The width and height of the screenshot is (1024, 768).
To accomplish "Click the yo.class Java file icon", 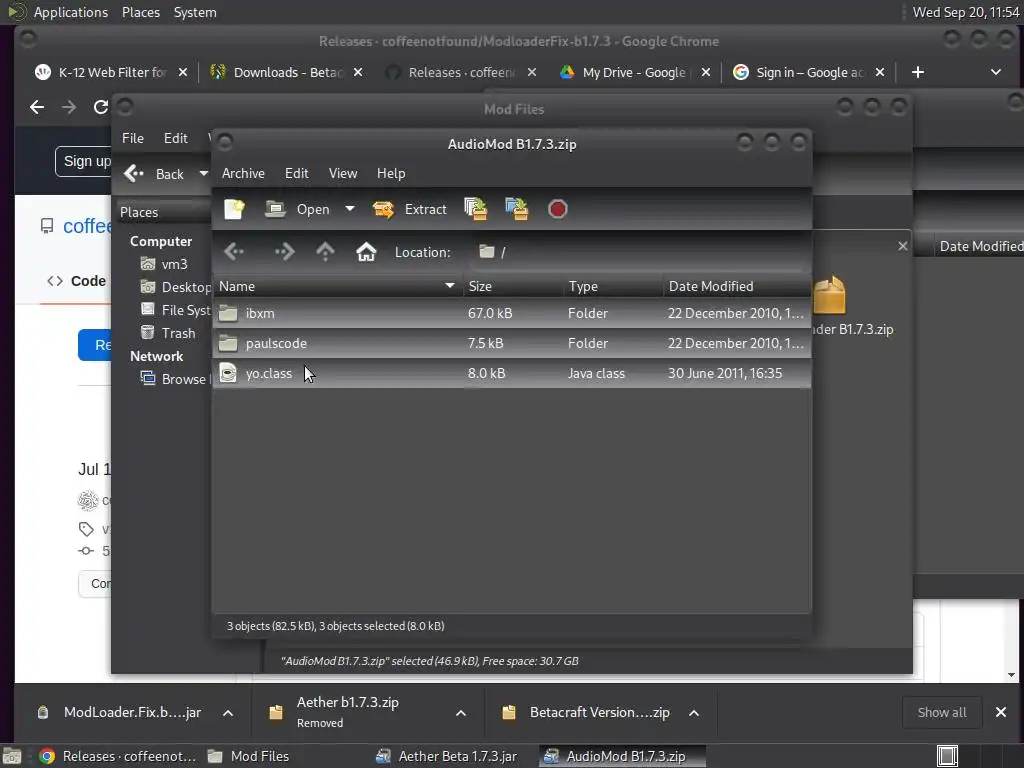I will pyautogui.click(x=228, y=373).
